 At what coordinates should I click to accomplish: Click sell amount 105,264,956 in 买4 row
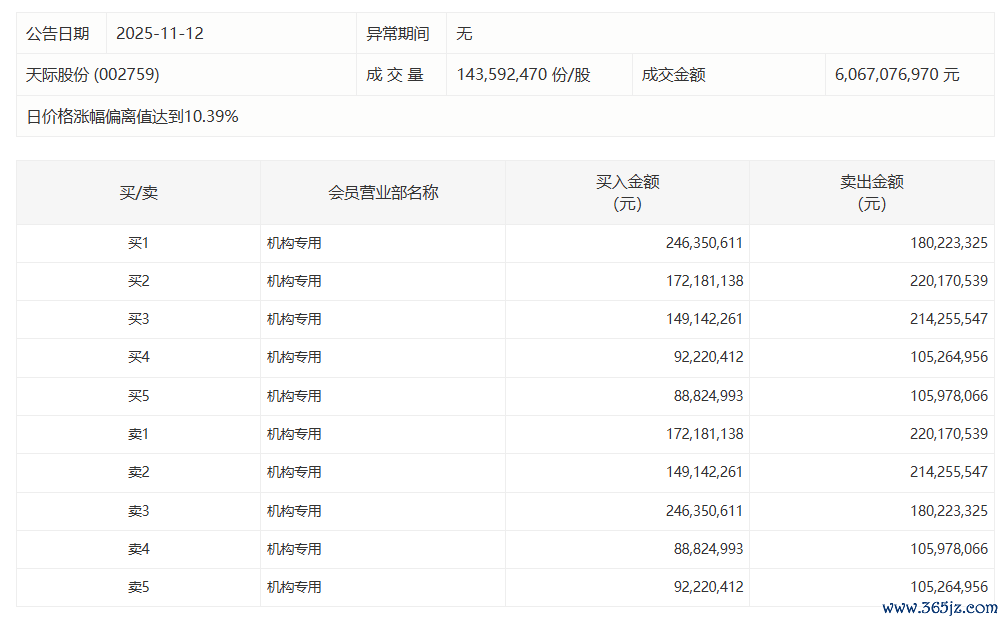(949, 356)
